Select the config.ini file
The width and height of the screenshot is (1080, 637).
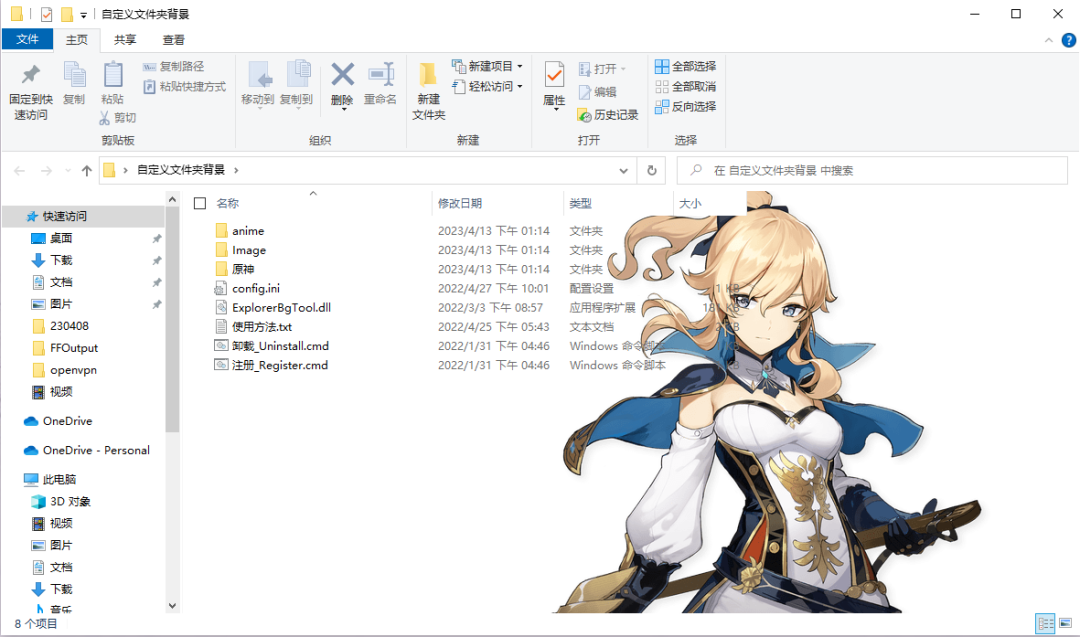256,289
